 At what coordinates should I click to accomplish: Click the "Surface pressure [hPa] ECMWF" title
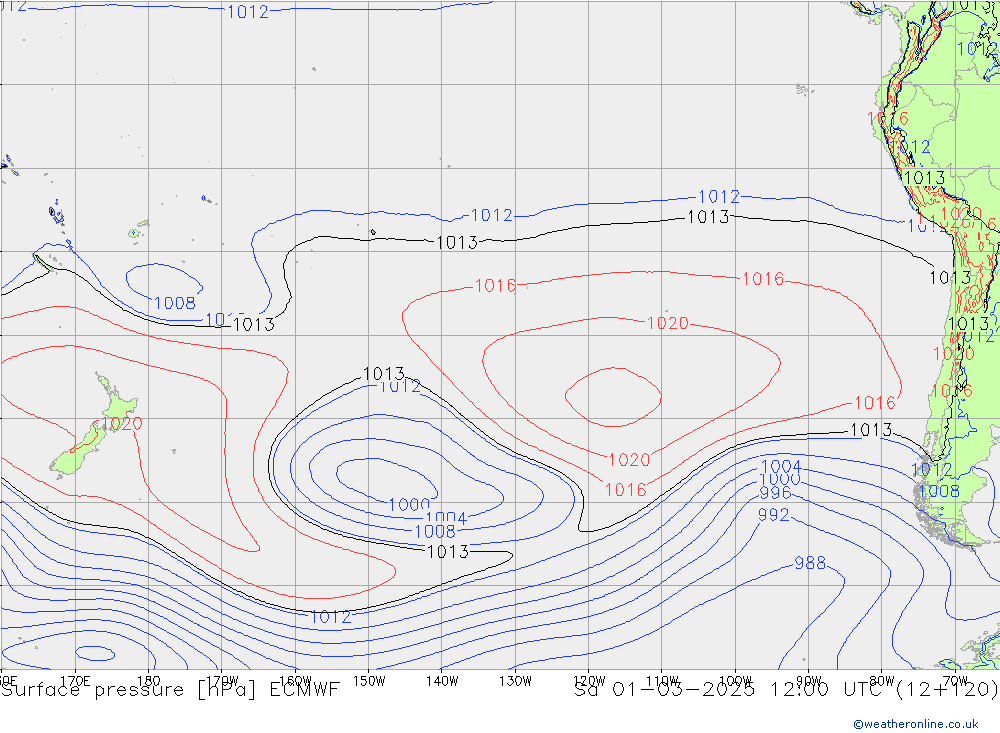[x=170, y=690]
